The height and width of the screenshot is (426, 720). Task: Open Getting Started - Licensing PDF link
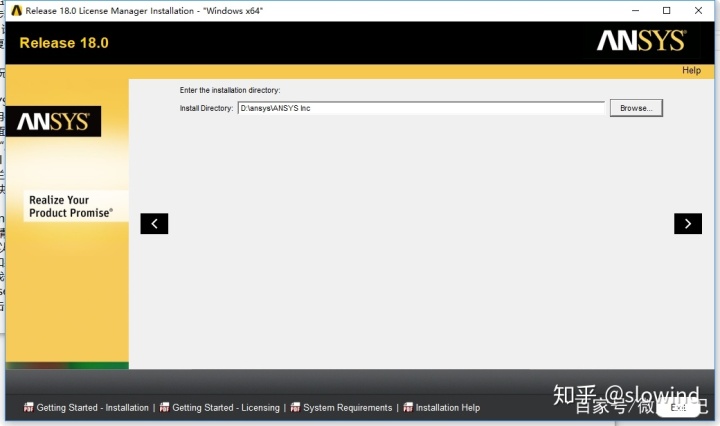[x=225, y=408]
